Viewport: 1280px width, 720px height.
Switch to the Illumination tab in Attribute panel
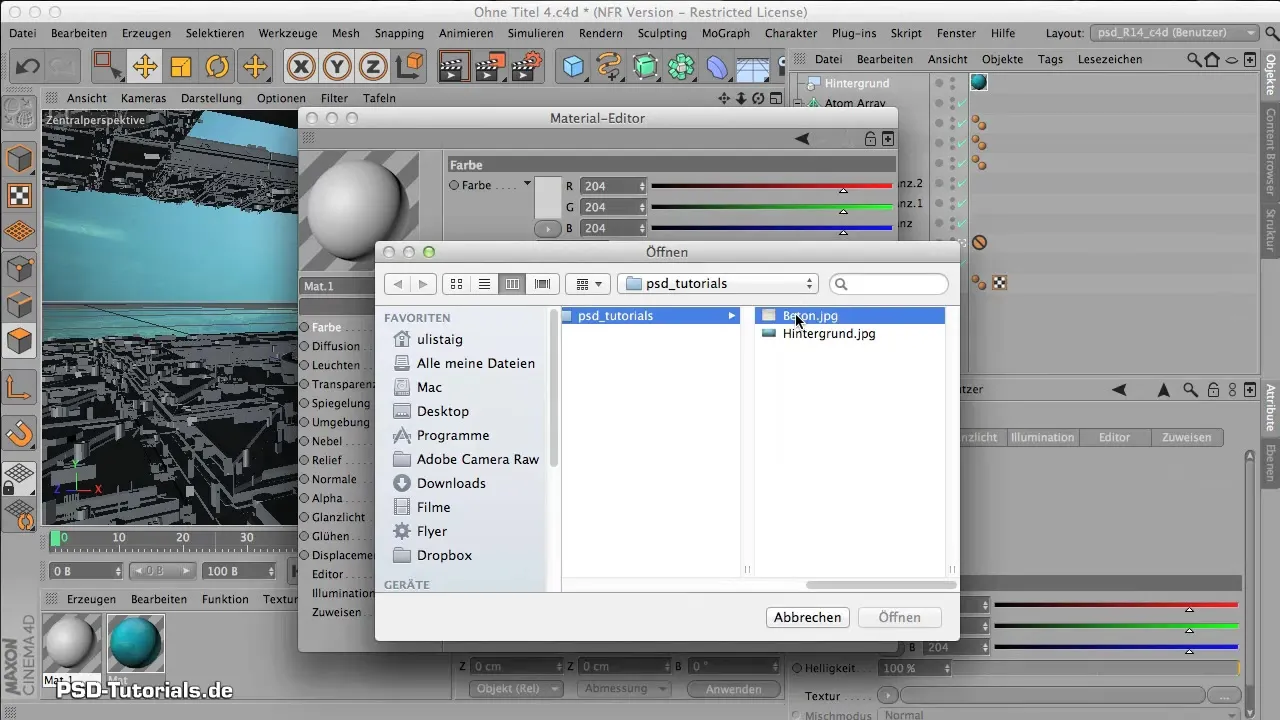[x=1042, y=437]
